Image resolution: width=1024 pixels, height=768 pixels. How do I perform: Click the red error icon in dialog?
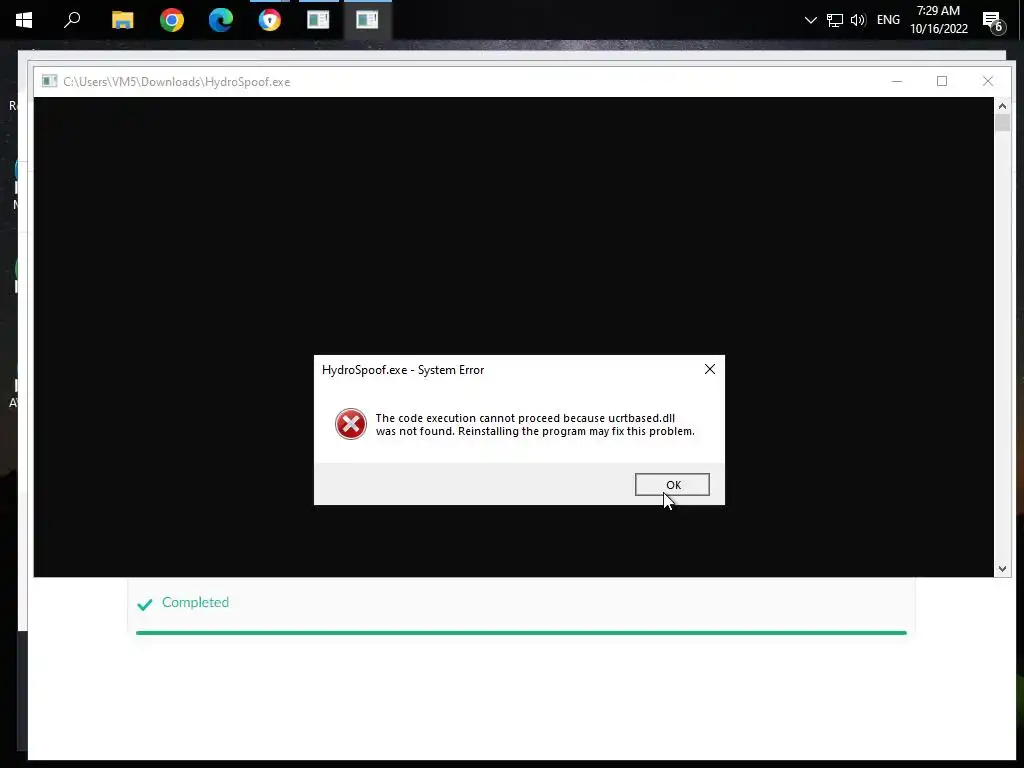[351, 424]
